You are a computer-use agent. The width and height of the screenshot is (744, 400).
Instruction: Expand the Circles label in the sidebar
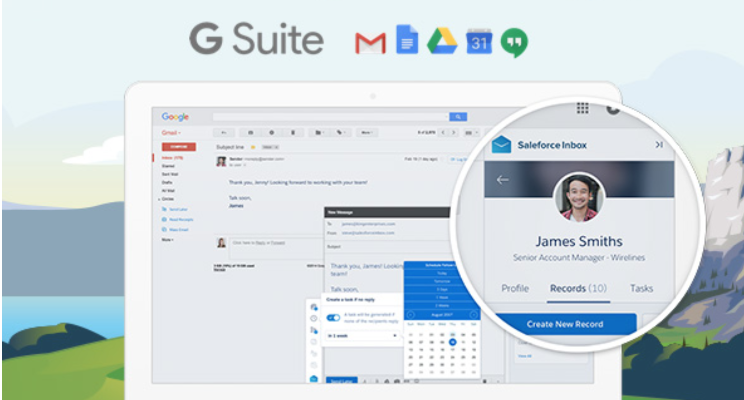pos(166,199)
